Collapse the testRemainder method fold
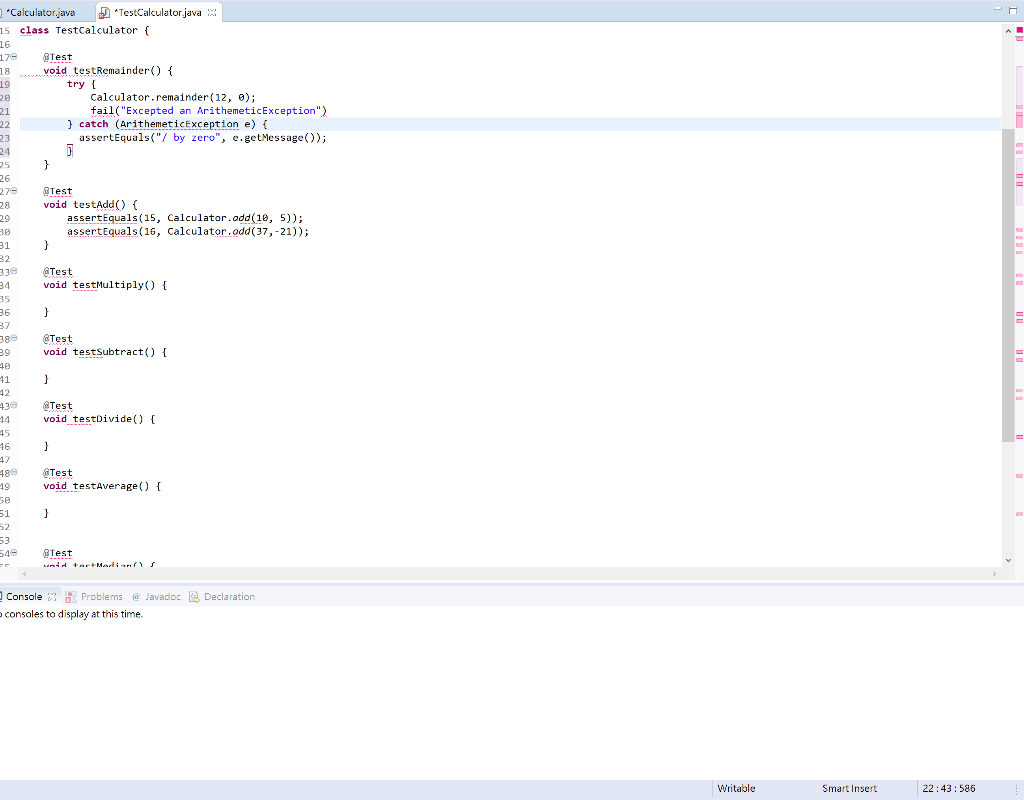The height and width of the screenshot is (800, 1024). click(12, 57)
